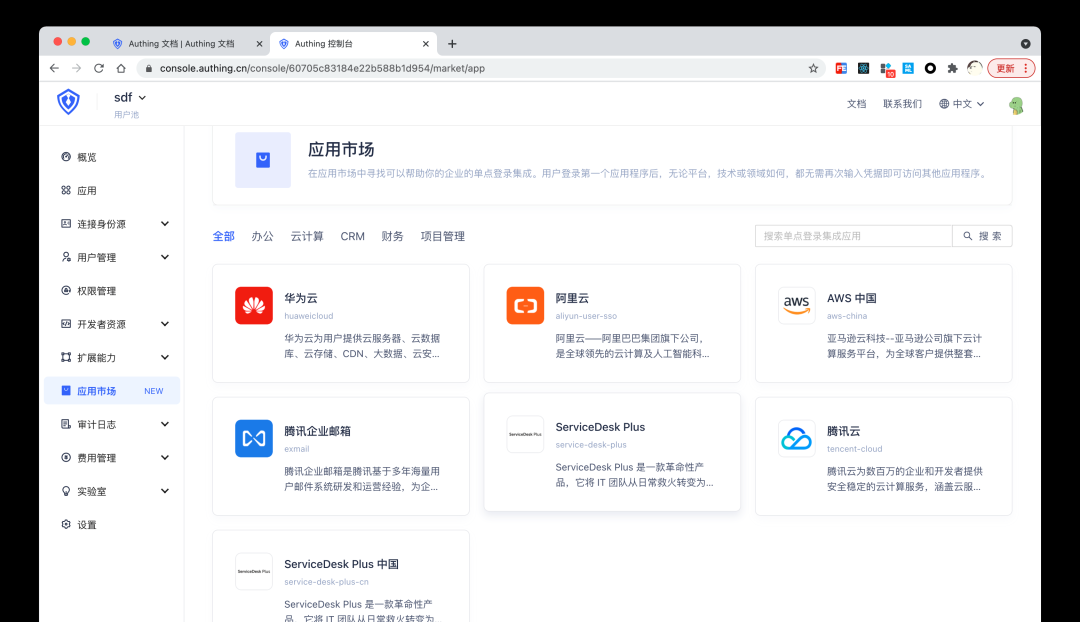Click the 应用市场 sidebar icon
Screen dimensions: 1080x622
[66, 391]
